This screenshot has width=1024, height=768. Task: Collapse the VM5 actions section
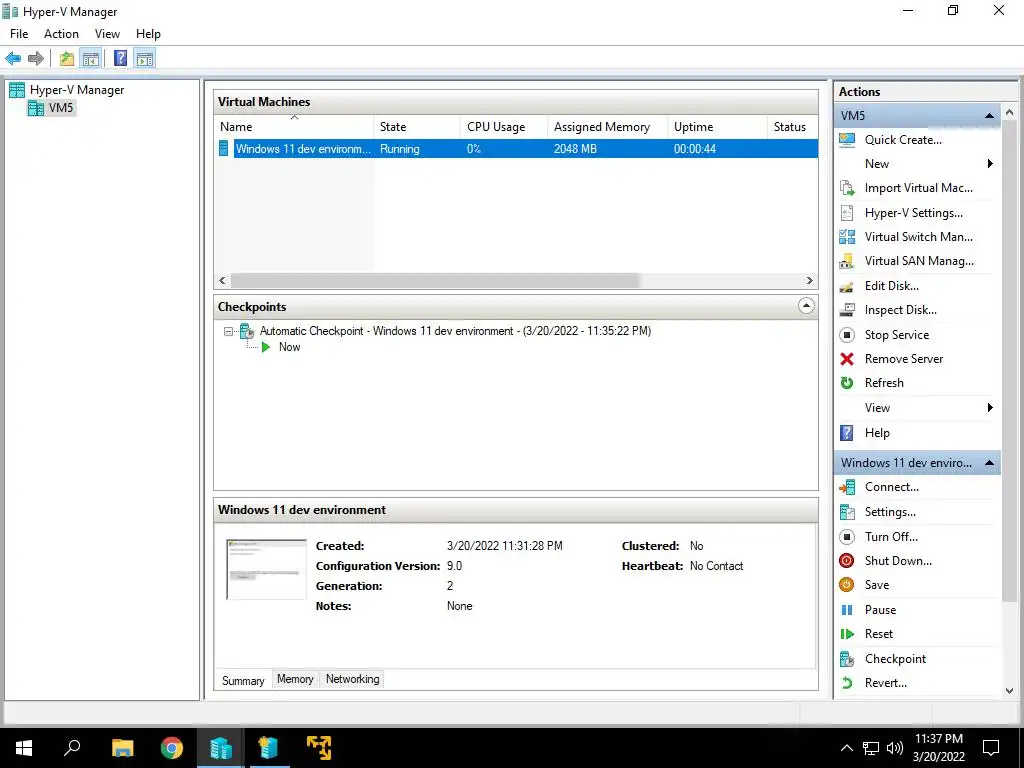point(989,116)
